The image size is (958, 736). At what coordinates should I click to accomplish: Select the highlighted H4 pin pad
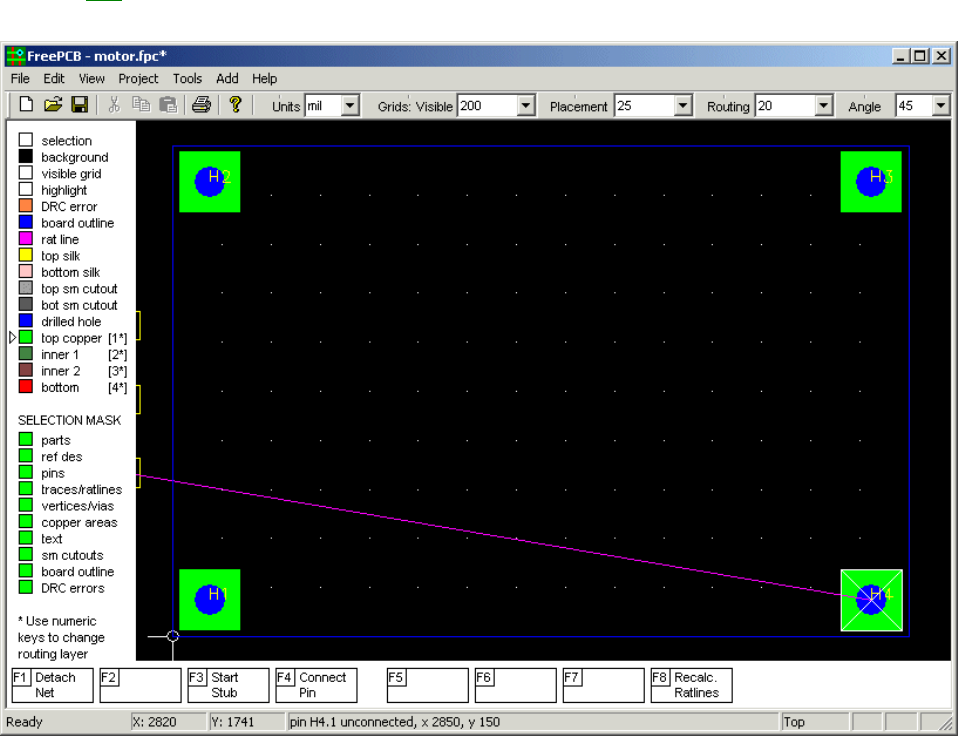[x=871, y=600]
